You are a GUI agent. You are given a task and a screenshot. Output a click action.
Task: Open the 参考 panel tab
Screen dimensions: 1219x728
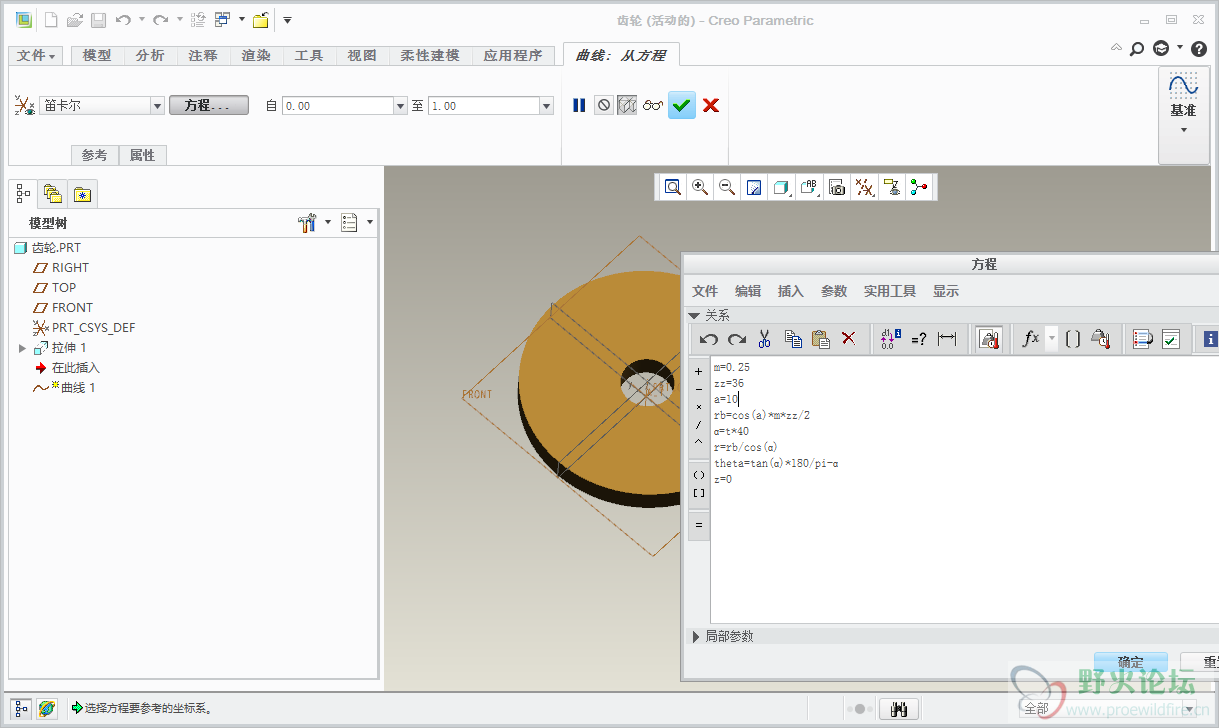pyautogui.click(x=94, y=155)
